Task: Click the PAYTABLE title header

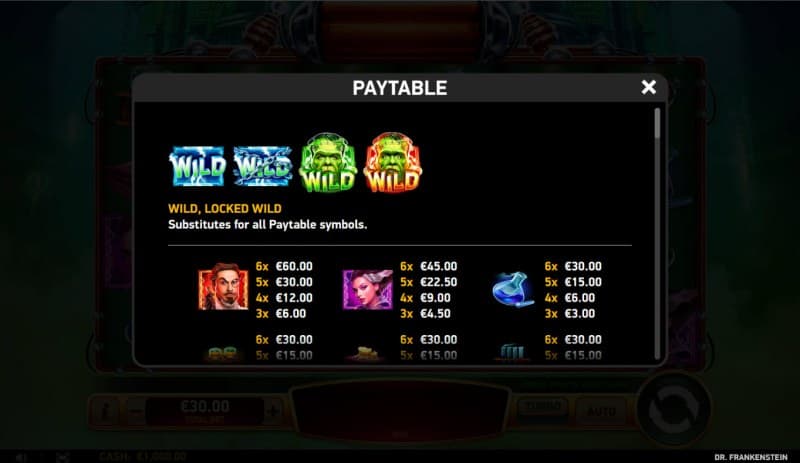Action: pos(399,88)
